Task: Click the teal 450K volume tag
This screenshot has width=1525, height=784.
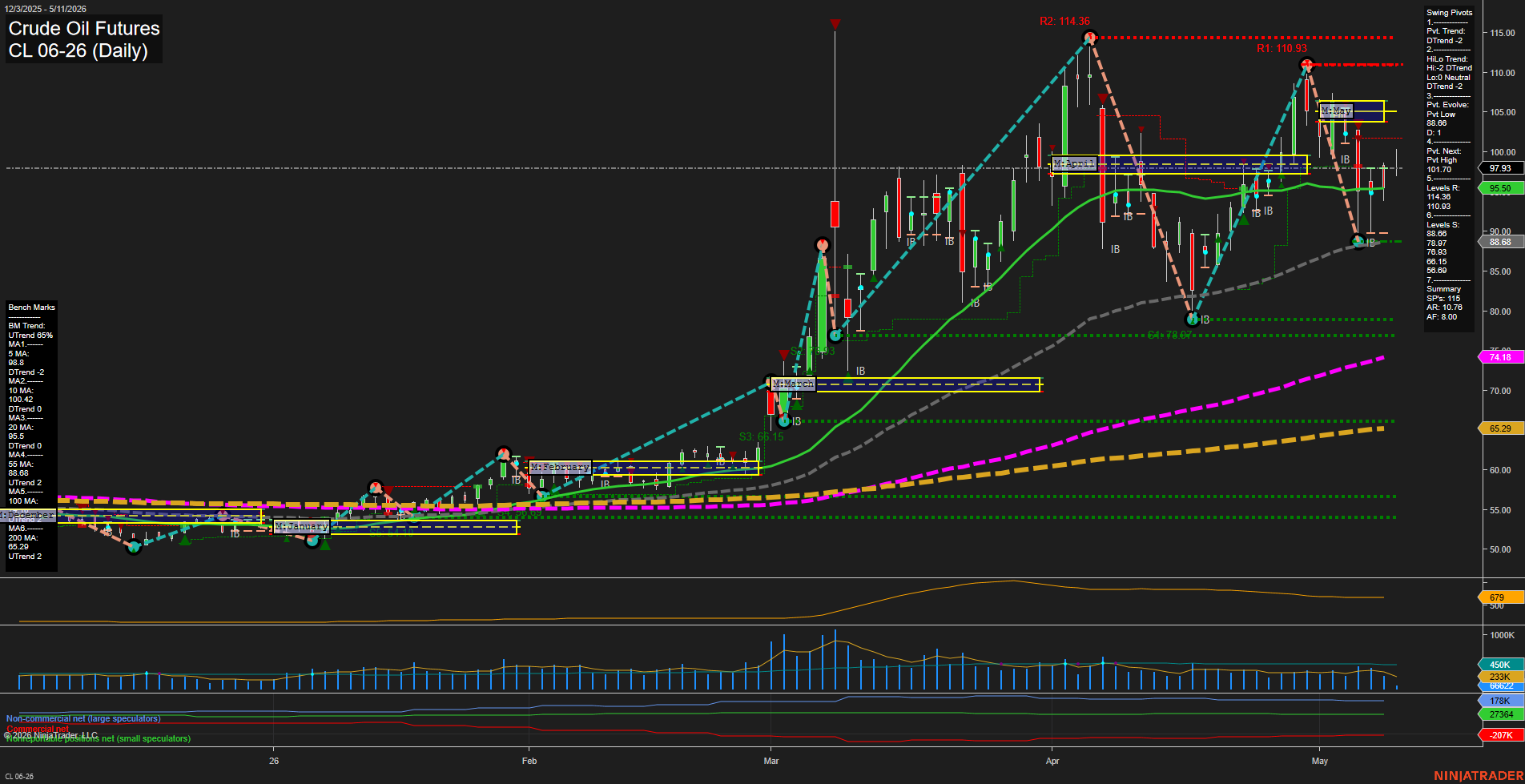Action: (x=1500, y=665)
